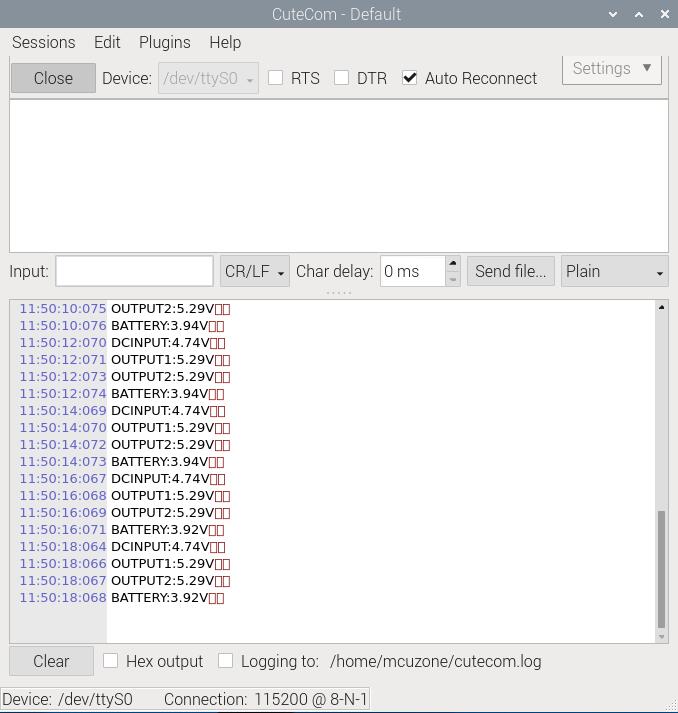Minimize the CuteCom window

tap(613, 14)
